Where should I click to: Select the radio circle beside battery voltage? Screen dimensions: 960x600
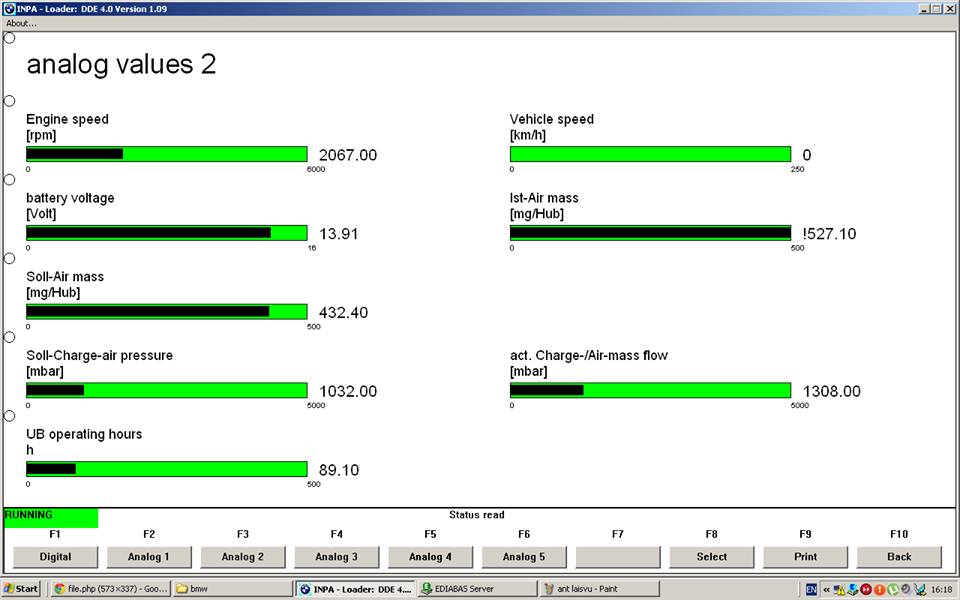[x=9, y=180]
